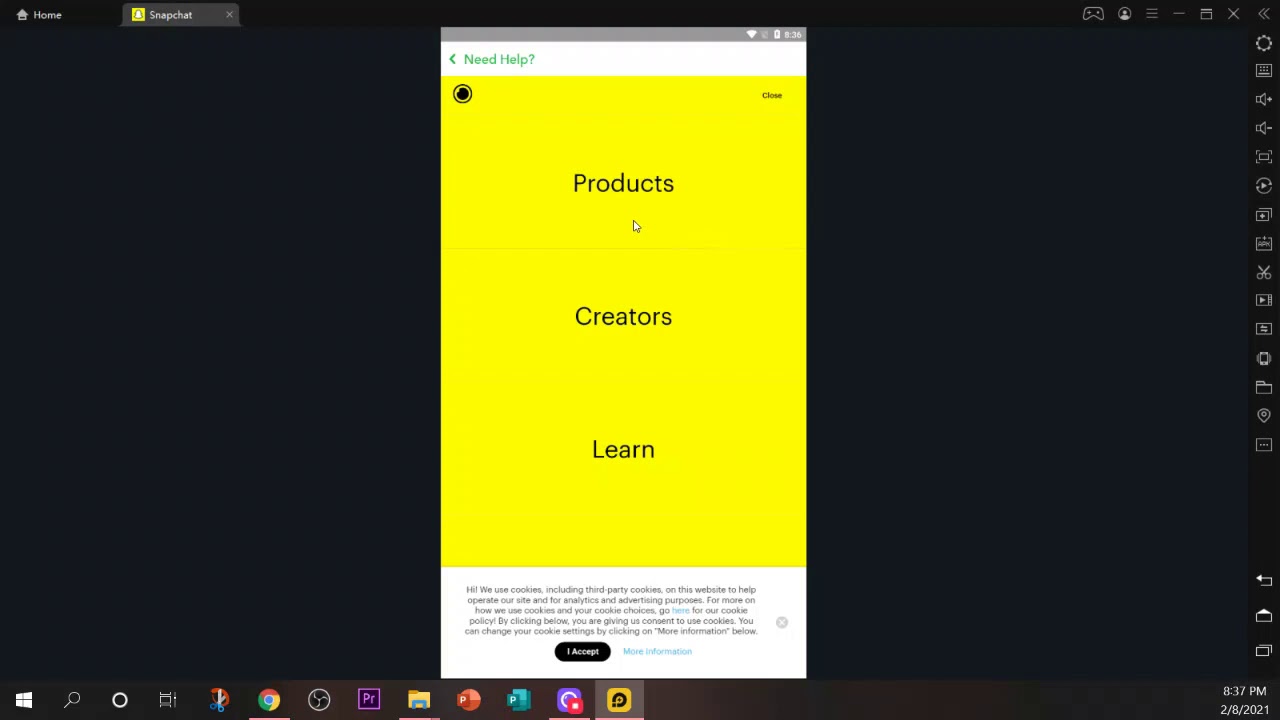
Task: Click user account icon in title bar
Action: [x=1125, y=14]
